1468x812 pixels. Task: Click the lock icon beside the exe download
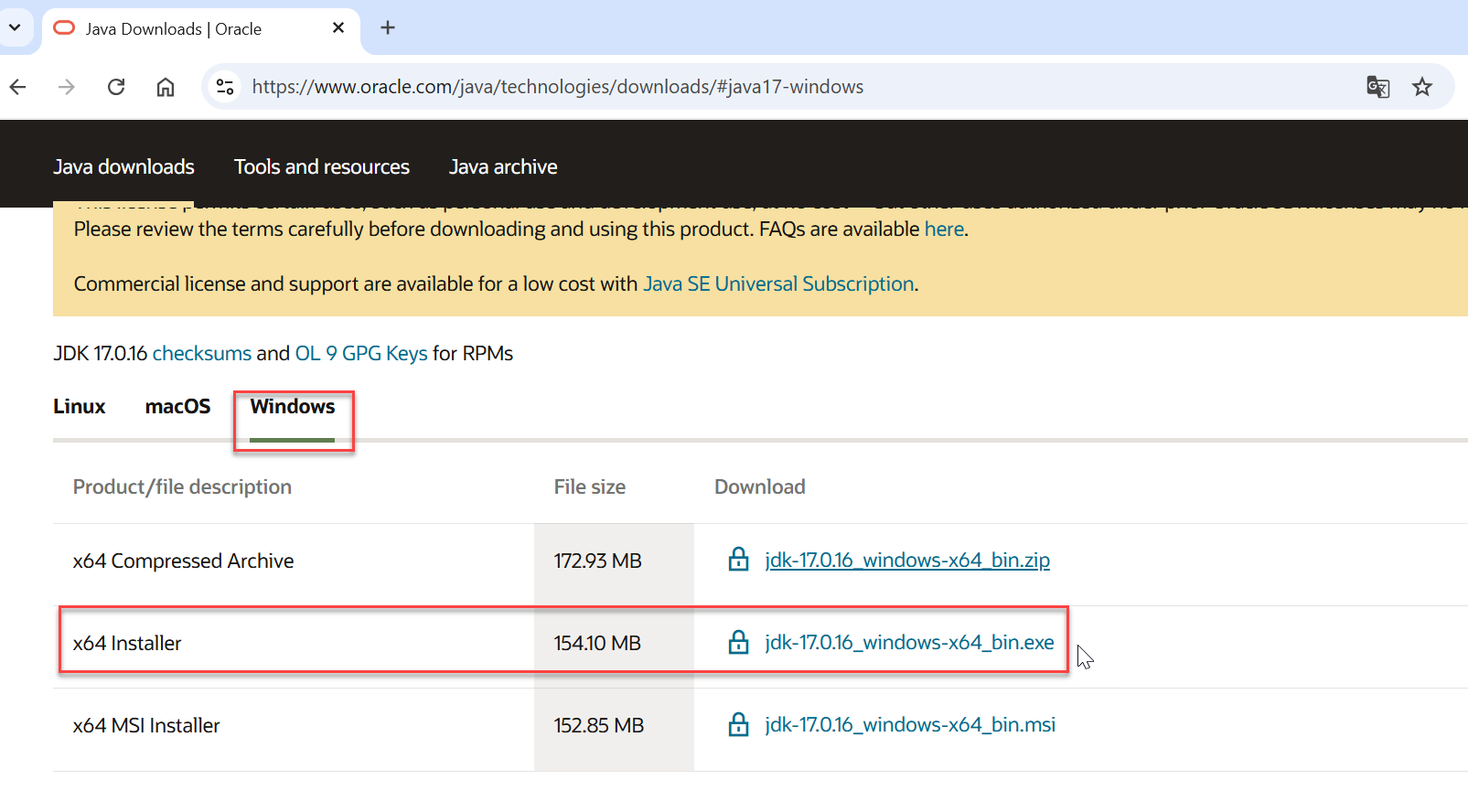(738, 642)
